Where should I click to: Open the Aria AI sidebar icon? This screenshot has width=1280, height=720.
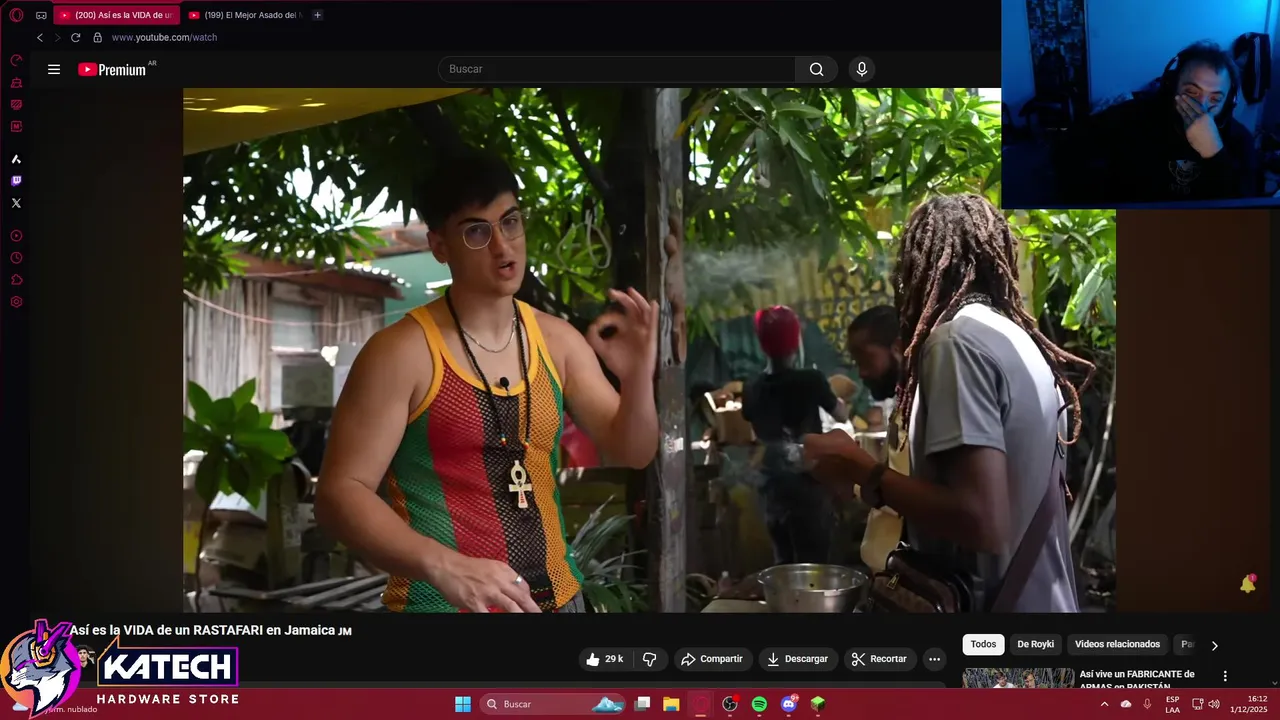16,159
